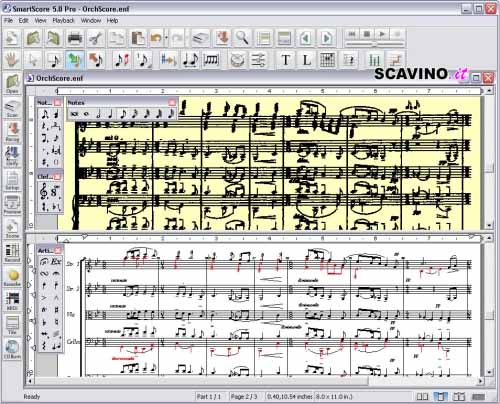Open Setup from the sidebar

12,180
